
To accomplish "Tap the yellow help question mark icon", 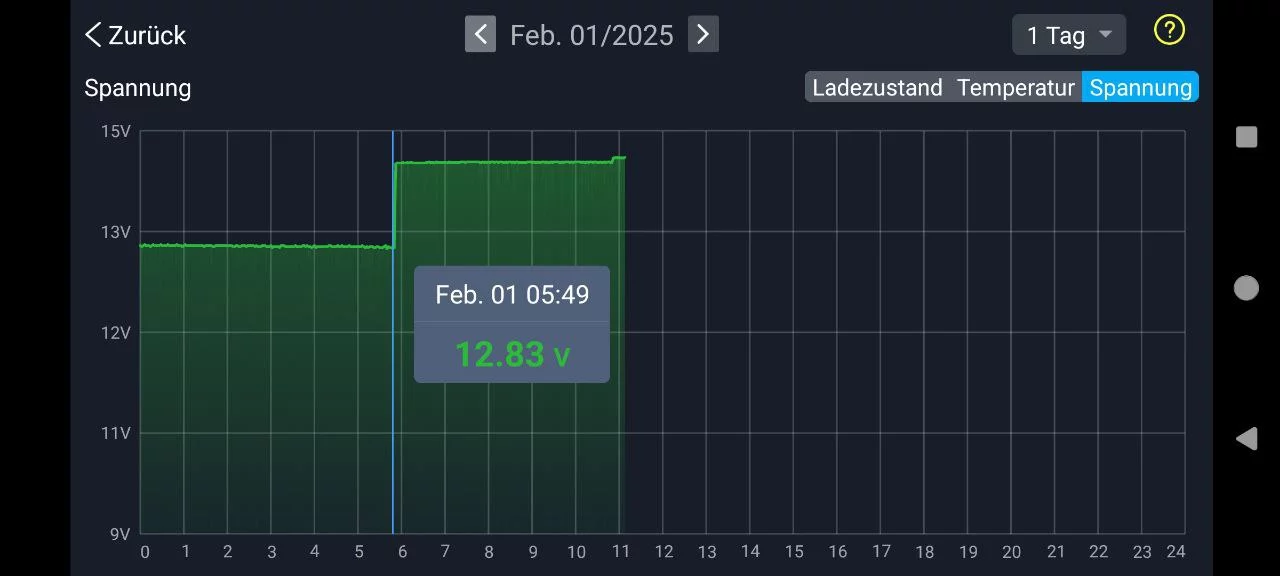I will 1168,31.
